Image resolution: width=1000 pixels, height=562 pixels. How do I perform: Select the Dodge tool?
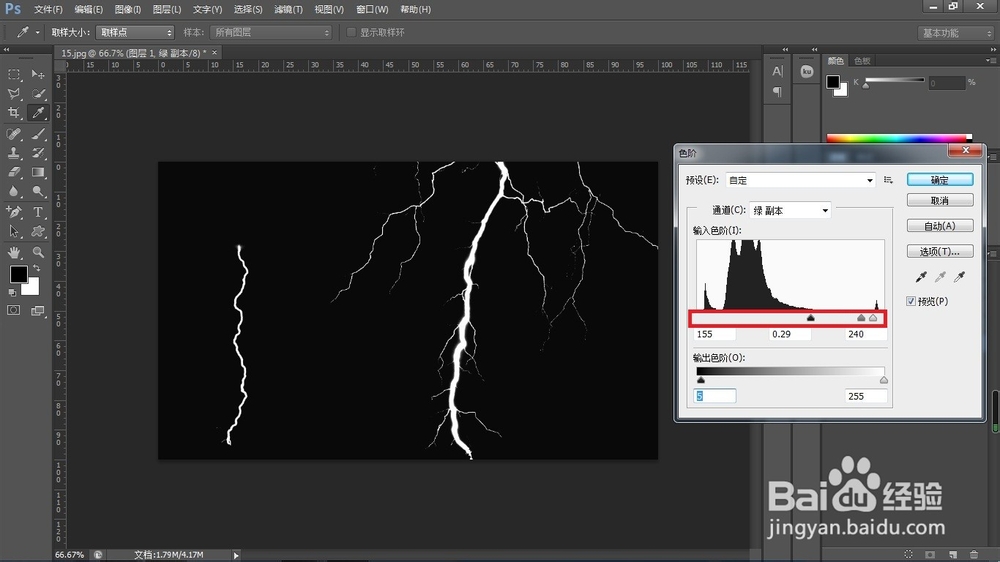(38, 191)
